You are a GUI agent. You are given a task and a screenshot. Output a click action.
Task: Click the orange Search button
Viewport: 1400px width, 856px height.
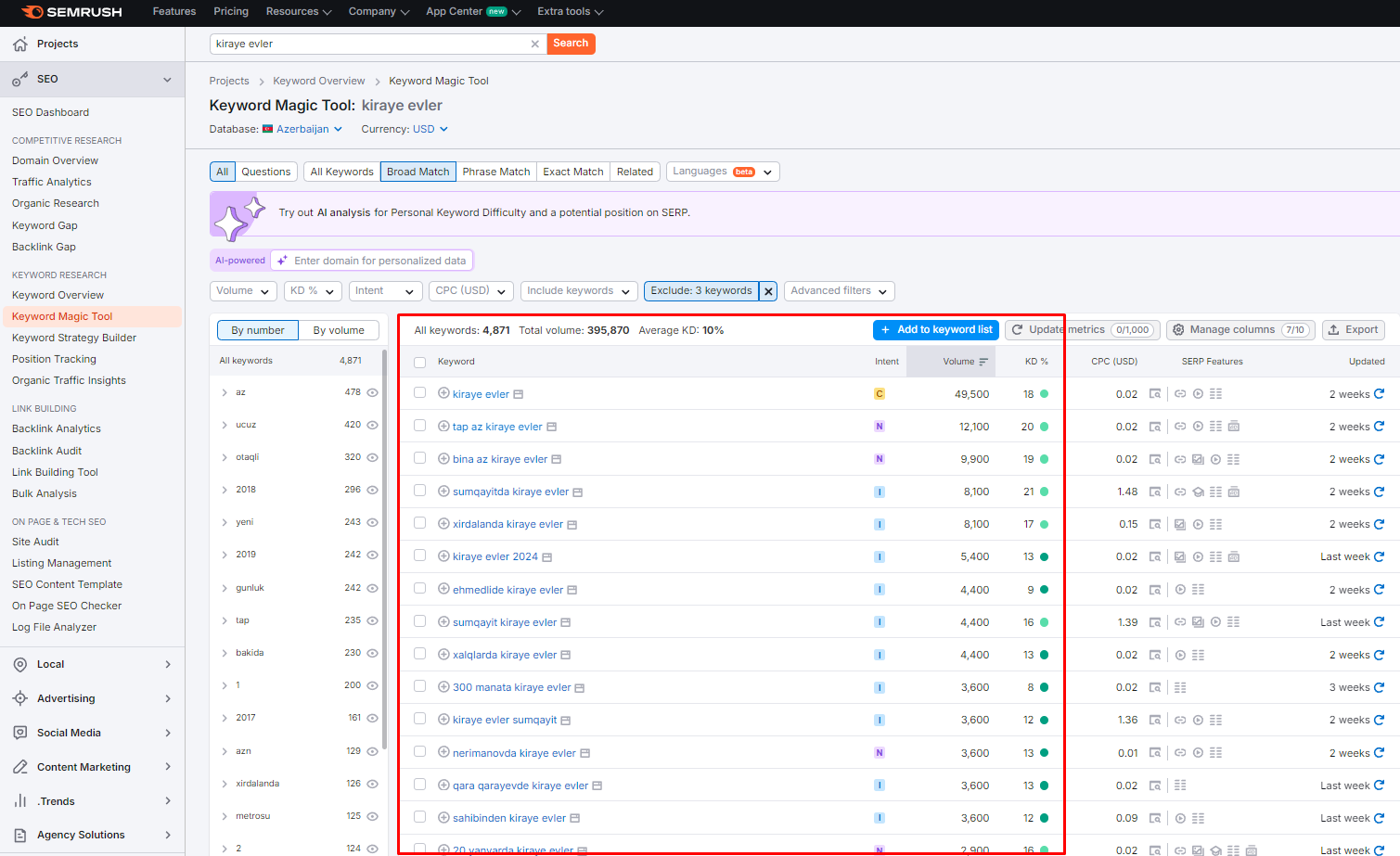point(571,44)
